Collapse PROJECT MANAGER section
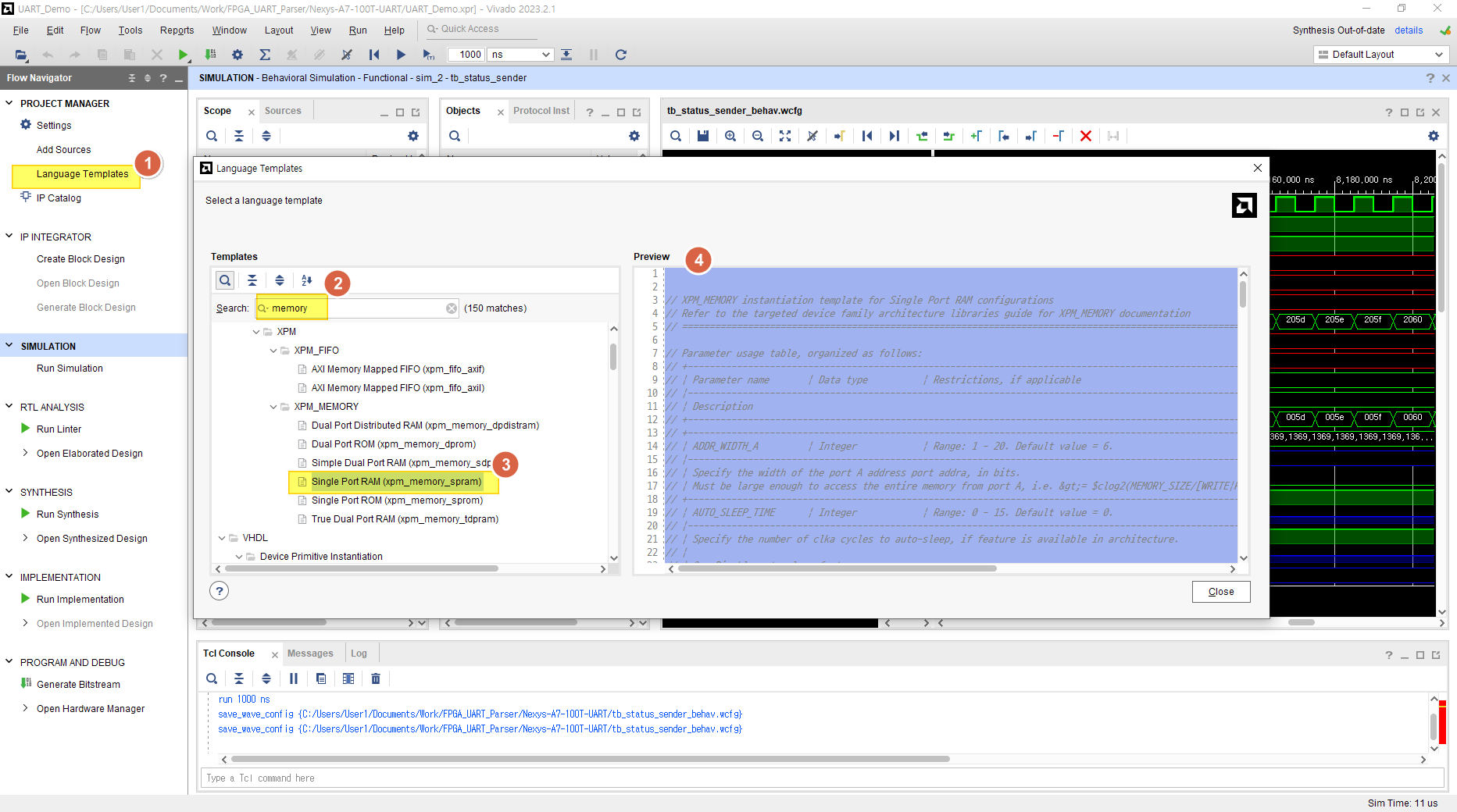This screenshot has width=1457, height=812. point(9,103)
